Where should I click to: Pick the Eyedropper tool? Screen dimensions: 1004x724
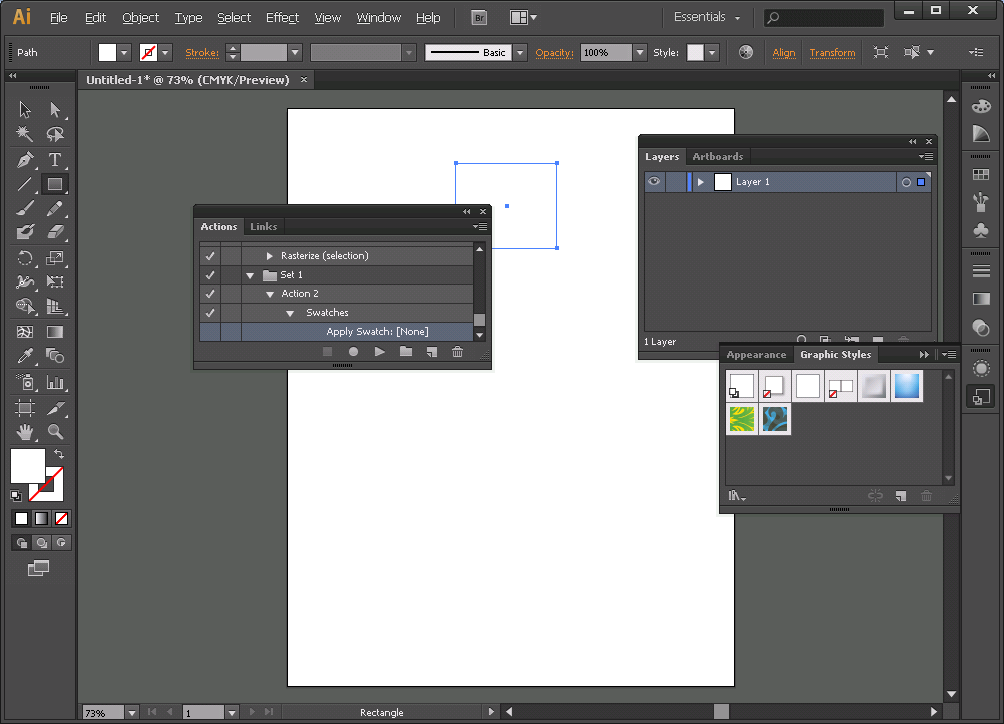[25, 356]
